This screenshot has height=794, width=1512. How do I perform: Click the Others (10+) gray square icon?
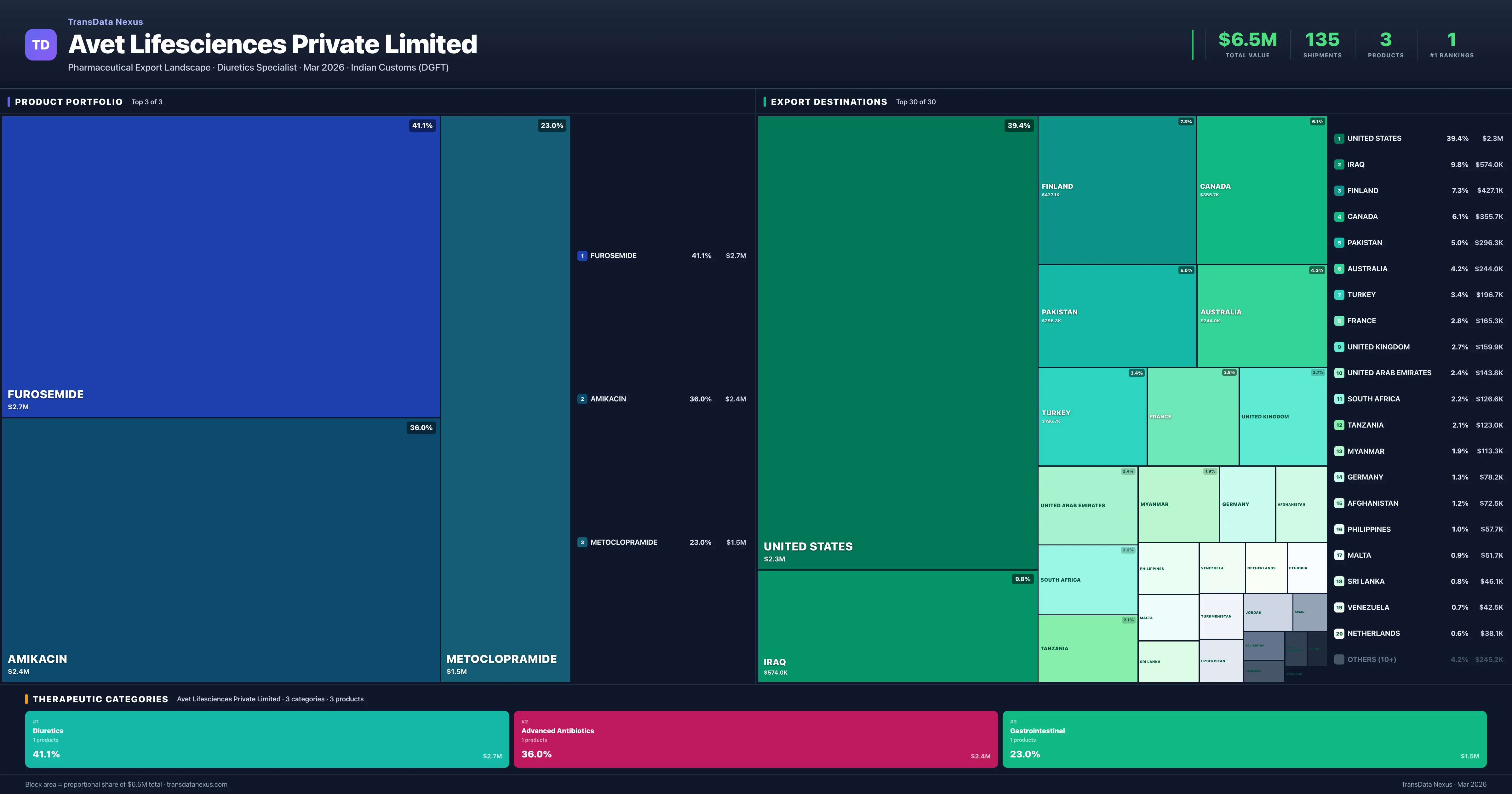pyautogui.click(x=1339, y=659)
